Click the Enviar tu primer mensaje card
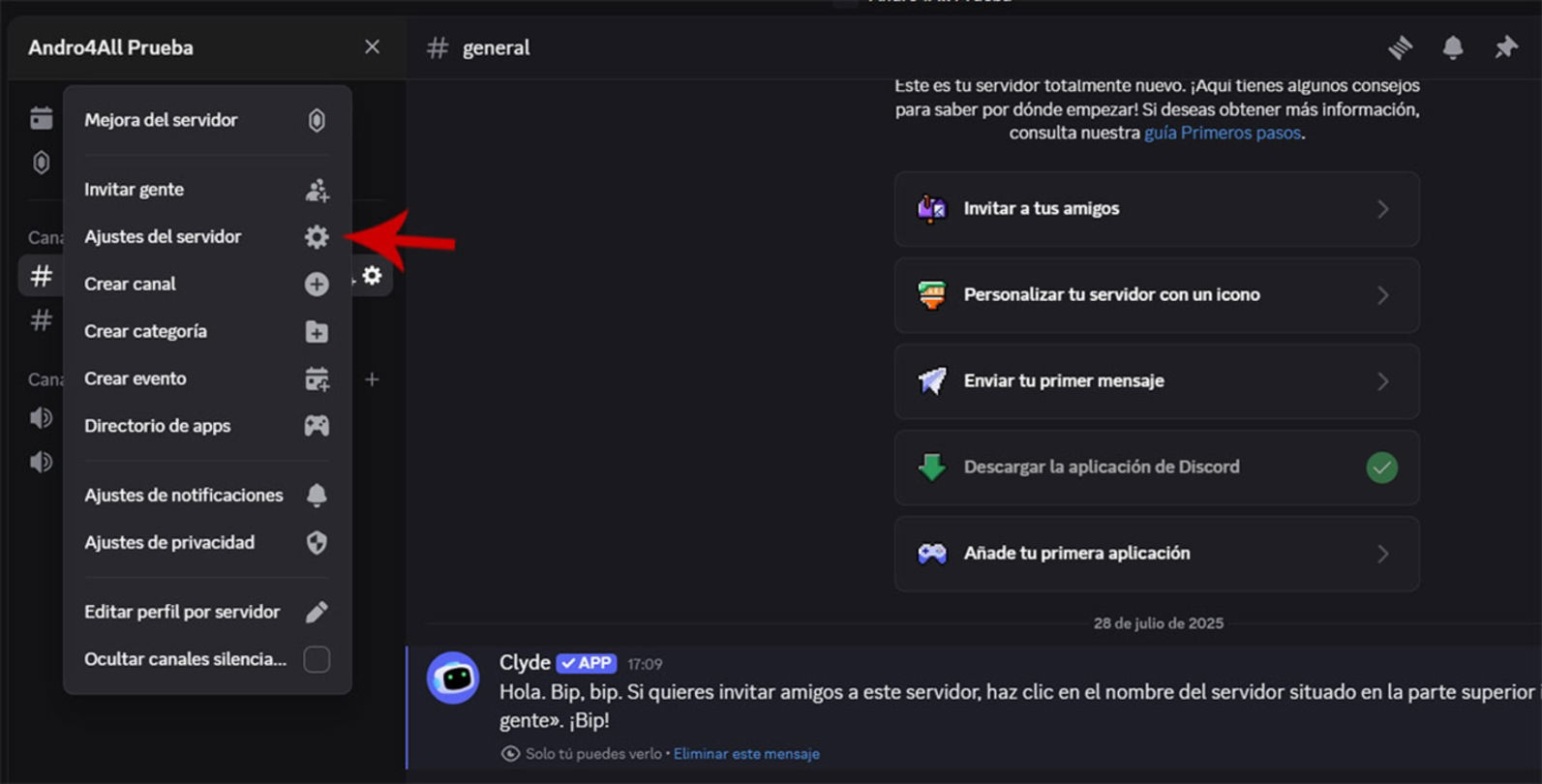The width and height of the screenshot is (1542, 784). (x=1157, y=381)
